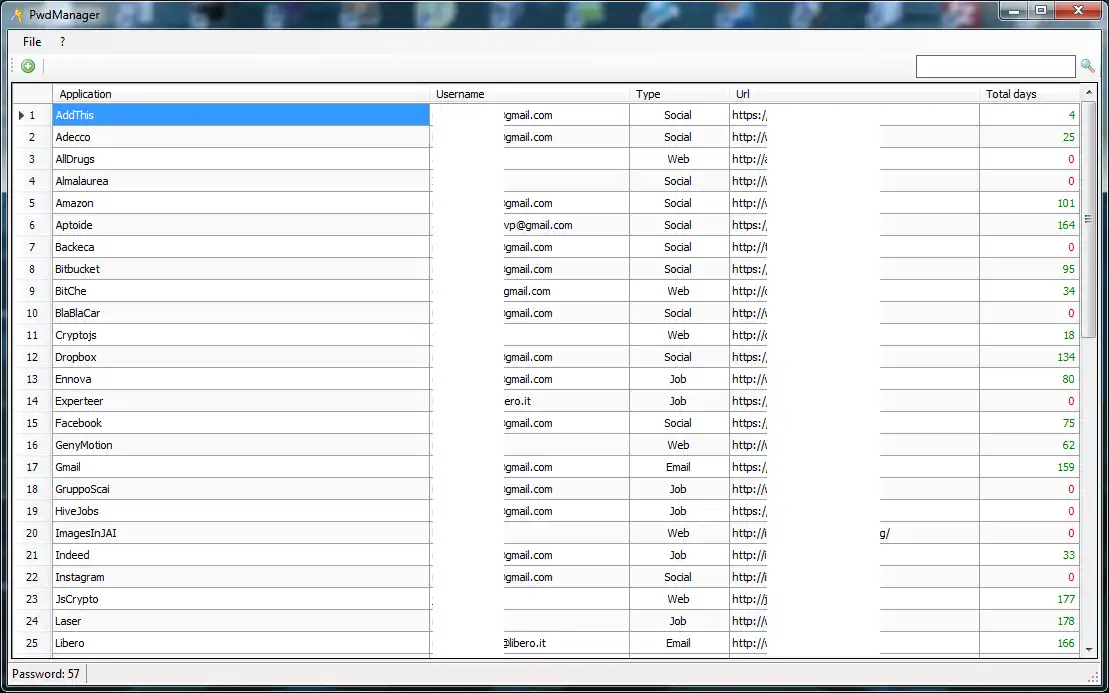
Task: Click the Social type cell for Facebook
Action: click(679, 423)
